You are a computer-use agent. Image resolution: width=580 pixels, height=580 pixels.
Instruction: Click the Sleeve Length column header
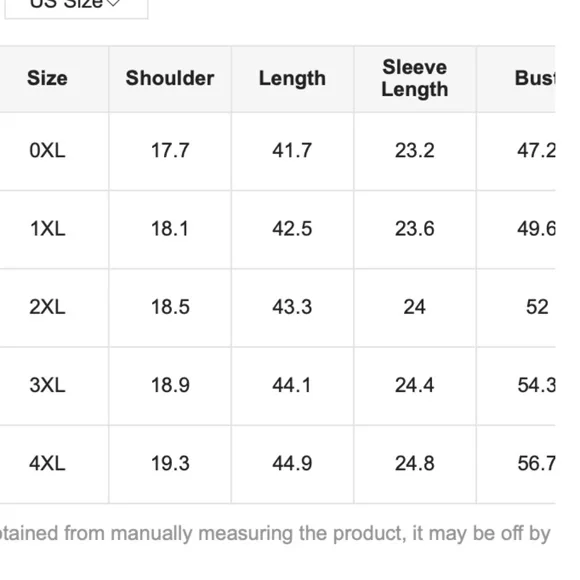415,78
